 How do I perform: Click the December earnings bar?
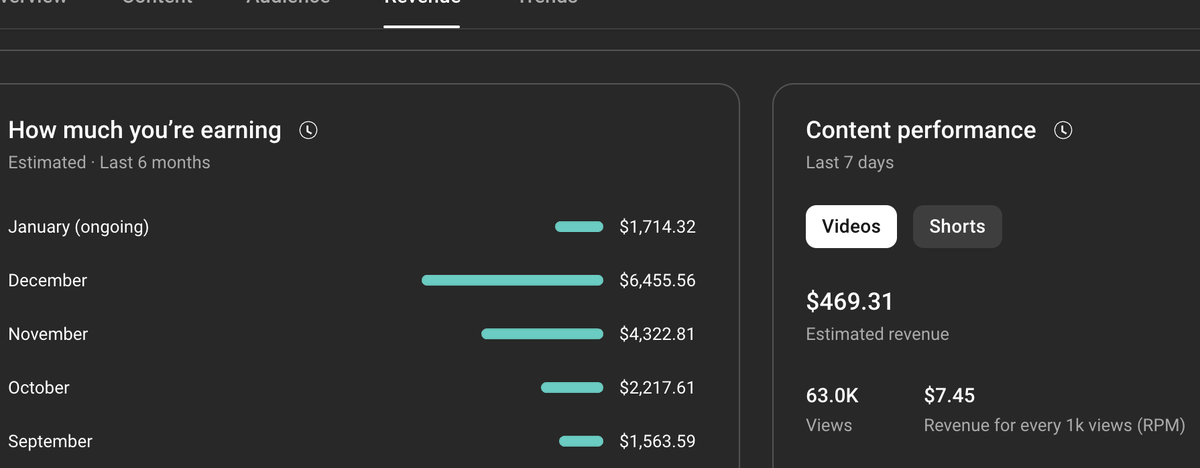click(512, 281)
